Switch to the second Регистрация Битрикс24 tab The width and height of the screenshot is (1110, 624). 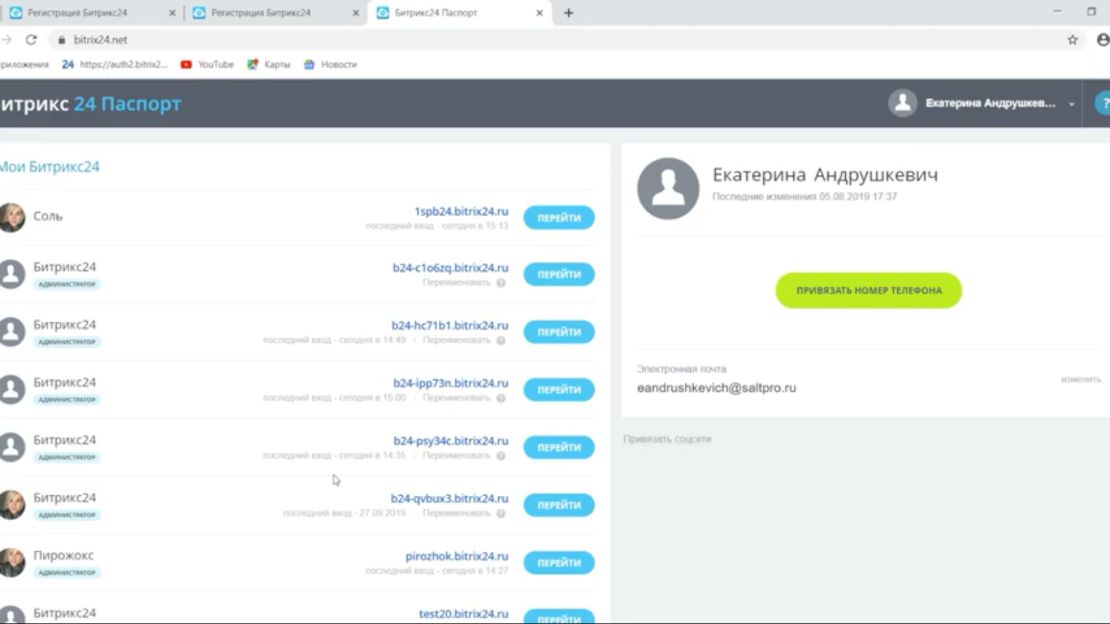pyautogui.click(x=276, y=13)
